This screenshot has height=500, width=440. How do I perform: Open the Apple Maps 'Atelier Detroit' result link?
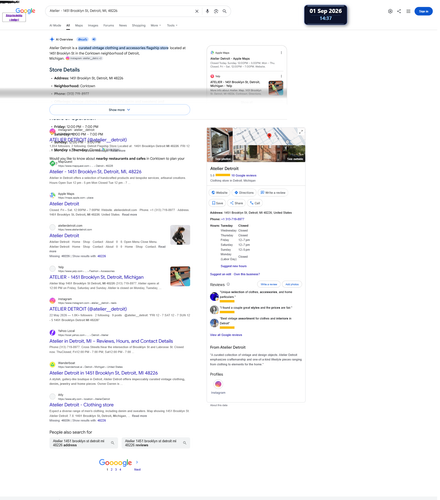(x=64, y=204)
